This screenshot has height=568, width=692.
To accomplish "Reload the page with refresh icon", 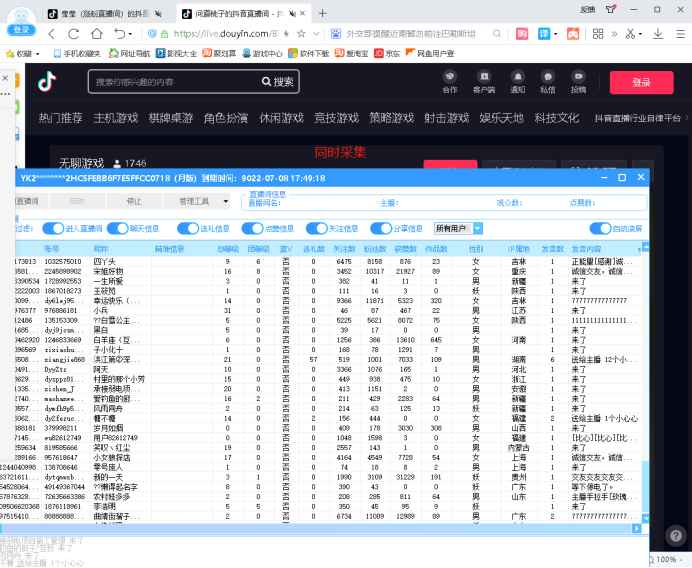I will 74,34.
